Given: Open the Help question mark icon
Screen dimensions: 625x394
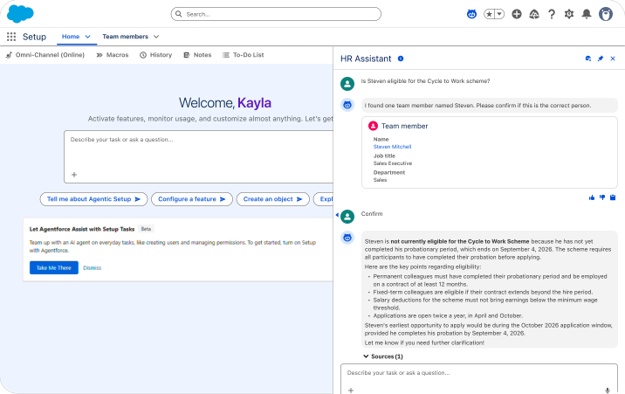Looking at the screenshot, I should 552,14.
